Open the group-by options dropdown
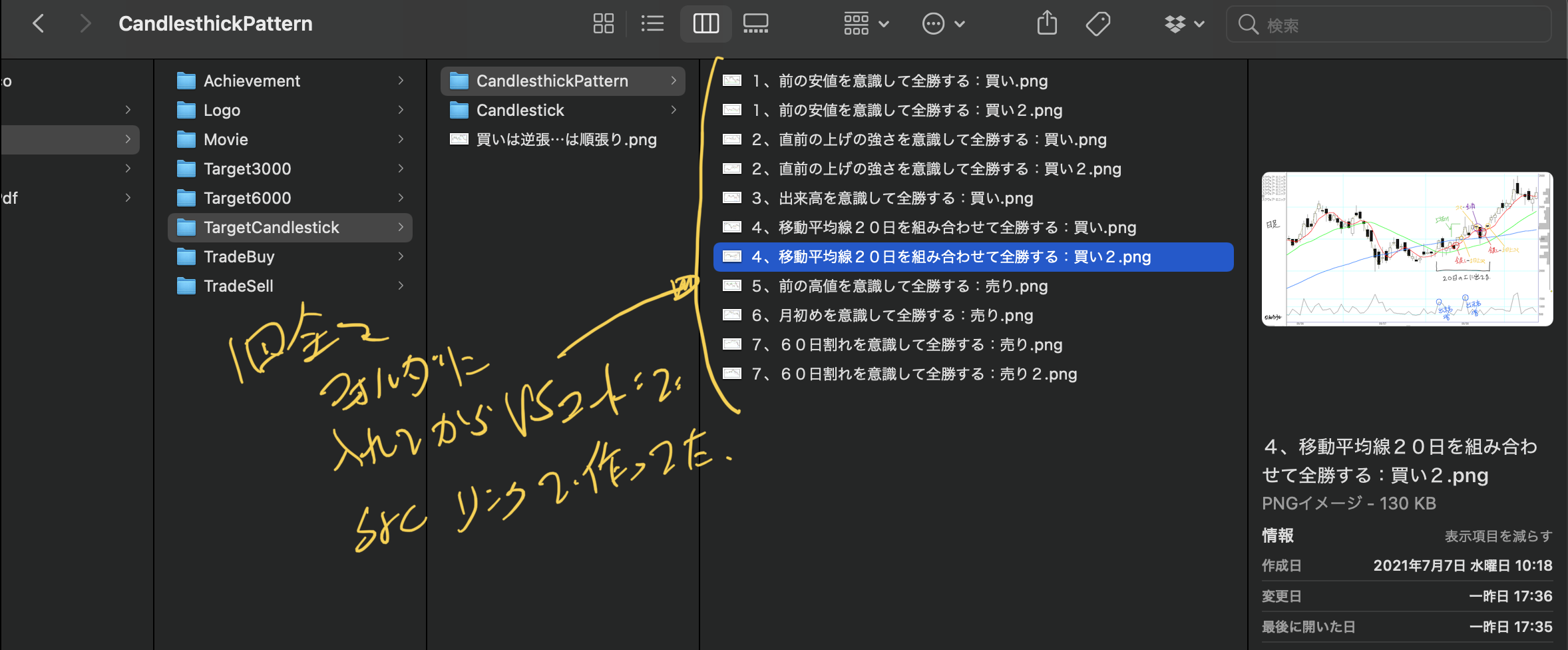 (867, 24)
